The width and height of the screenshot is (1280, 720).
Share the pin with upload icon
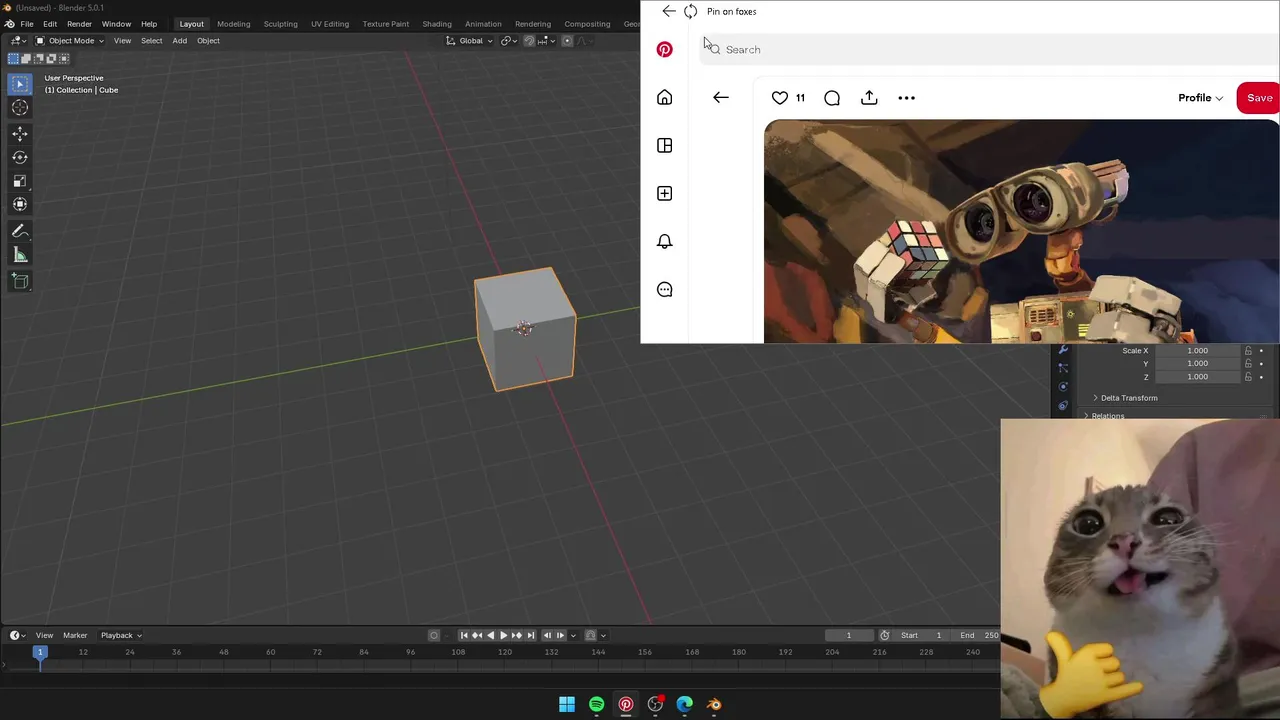coord(869,97)
